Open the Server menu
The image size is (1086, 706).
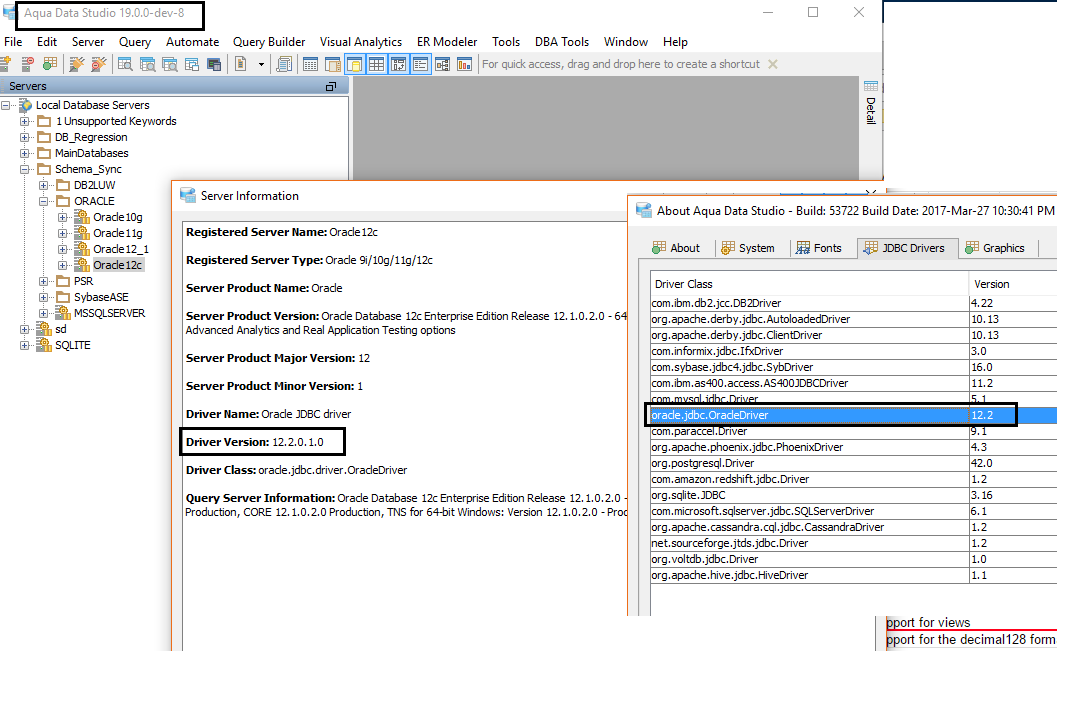(88, 42)
